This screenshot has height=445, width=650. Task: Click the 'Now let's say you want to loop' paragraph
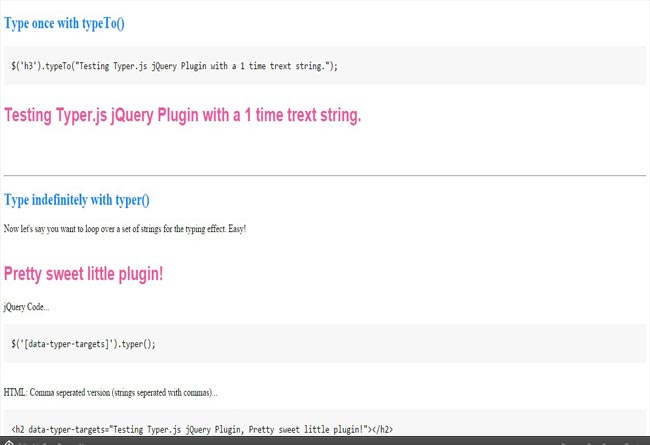pyautogui.click(x=125, y=229)
